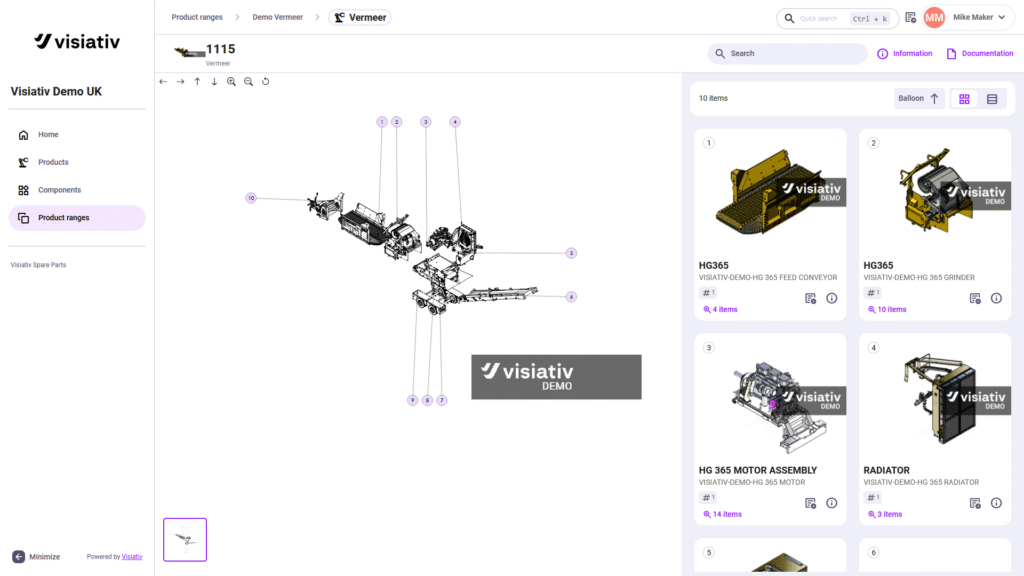Screen dimensions: 1024x576
Task: Click RADIATOR card title
Action: (x=886, y=470)
